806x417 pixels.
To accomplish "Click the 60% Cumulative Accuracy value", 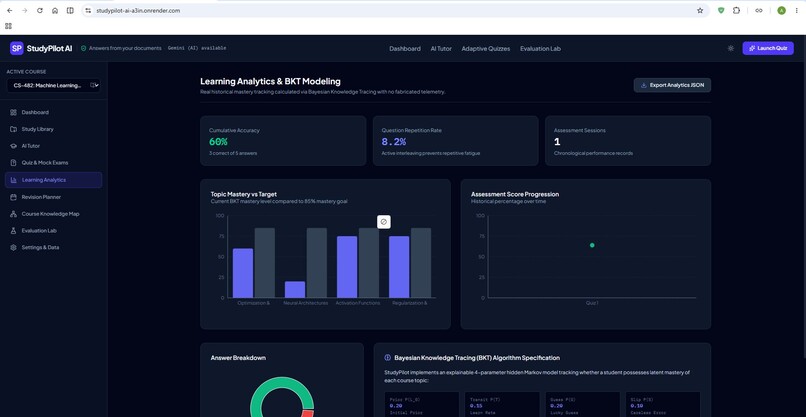I will (x=218, y=142).
